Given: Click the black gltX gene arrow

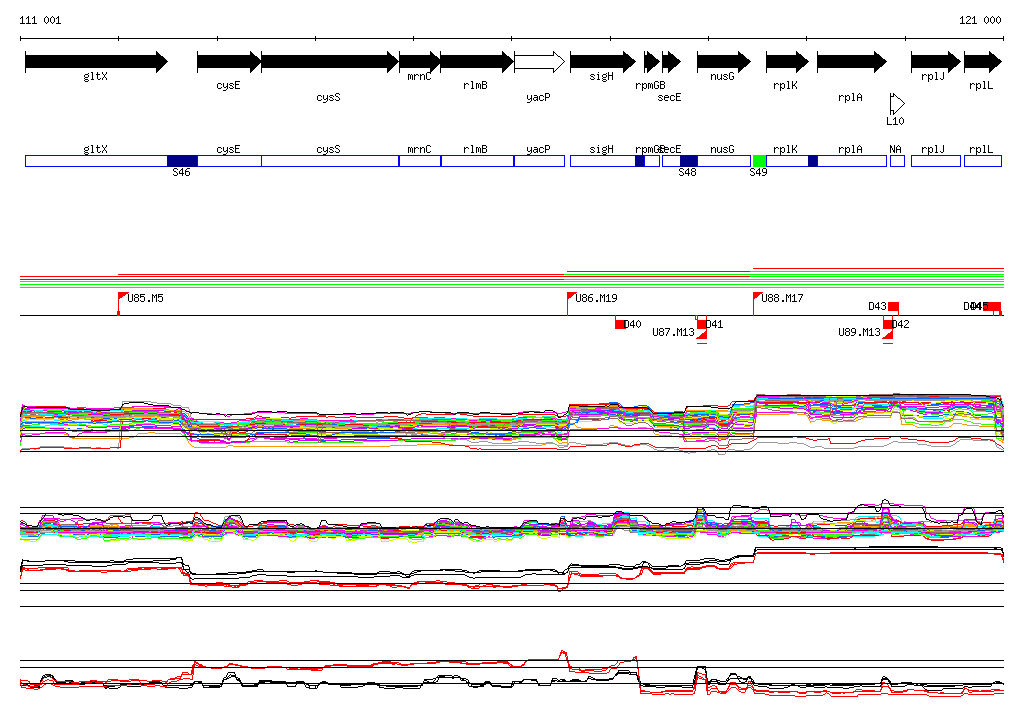Looking at the screenshot, I should pos(96,62).
